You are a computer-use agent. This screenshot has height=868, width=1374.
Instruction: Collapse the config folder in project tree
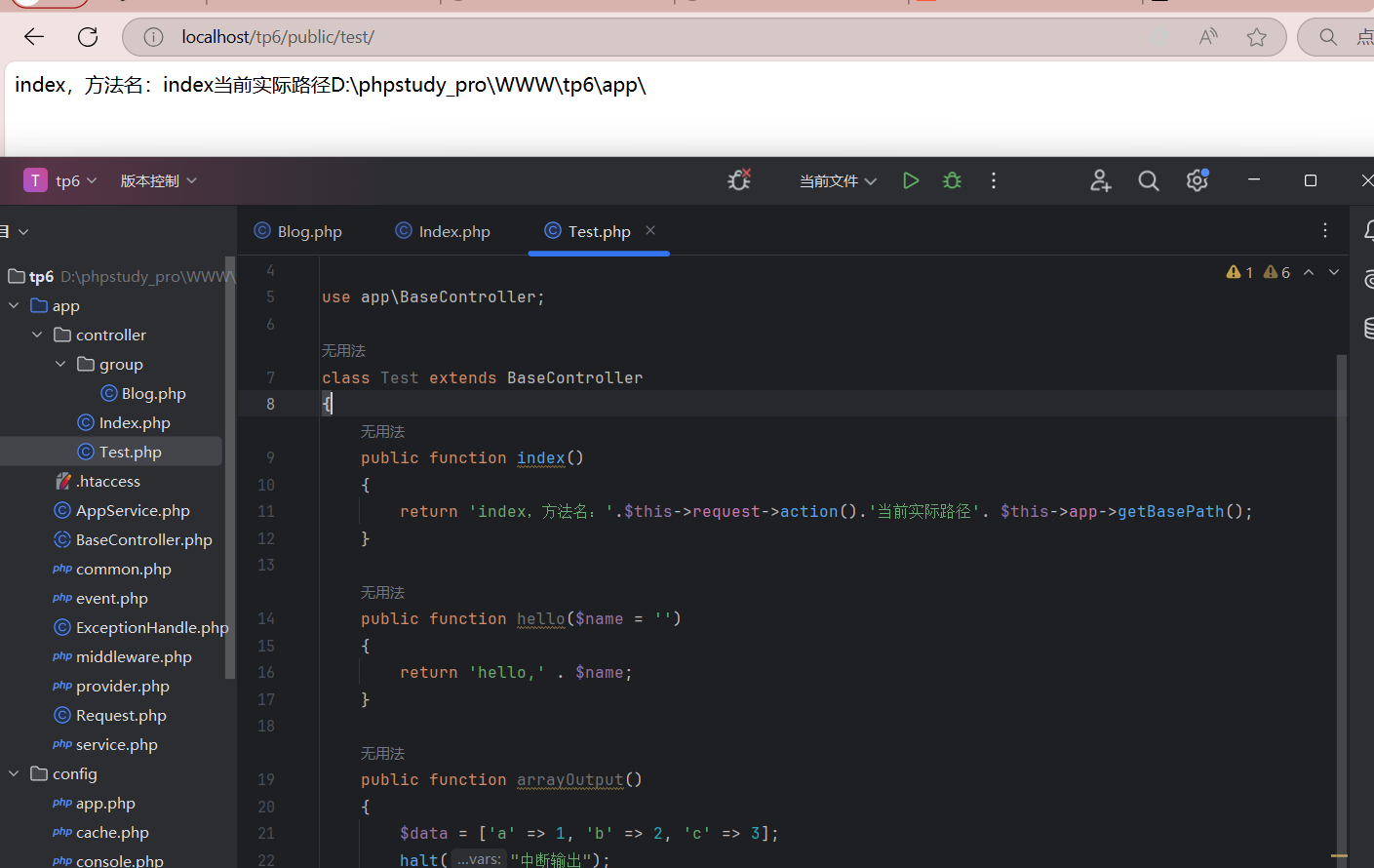[x=14, y=773]
